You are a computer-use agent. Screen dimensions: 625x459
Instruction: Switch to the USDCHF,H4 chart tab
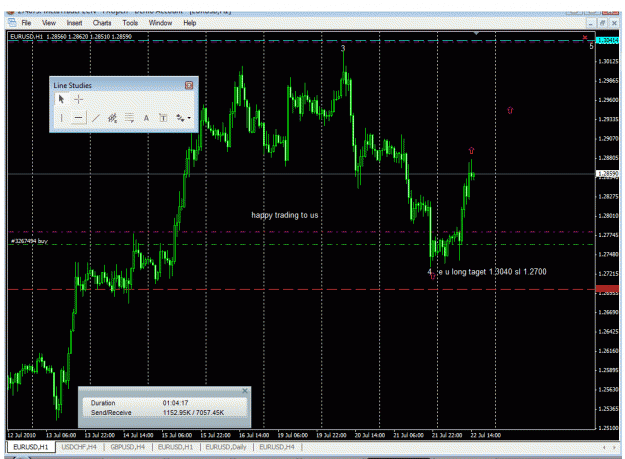(x=79, y=447)
